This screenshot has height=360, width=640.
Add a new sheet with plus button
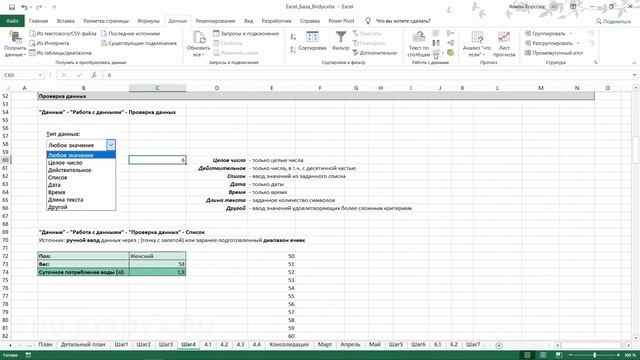(x=498, y=345)
